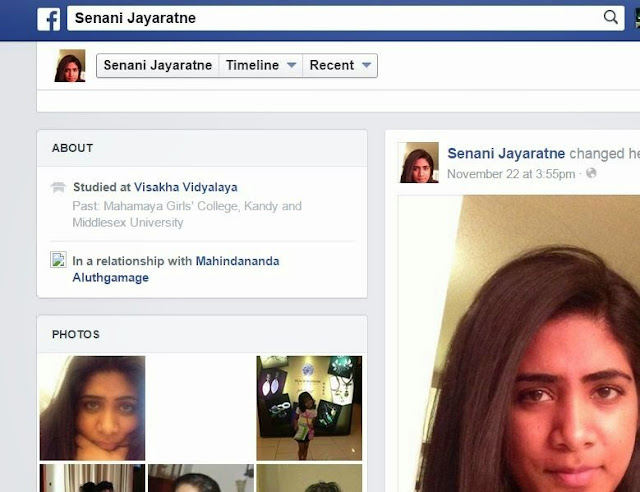
Task: Click the PHOTOS section header
Action: coord(76,334)
